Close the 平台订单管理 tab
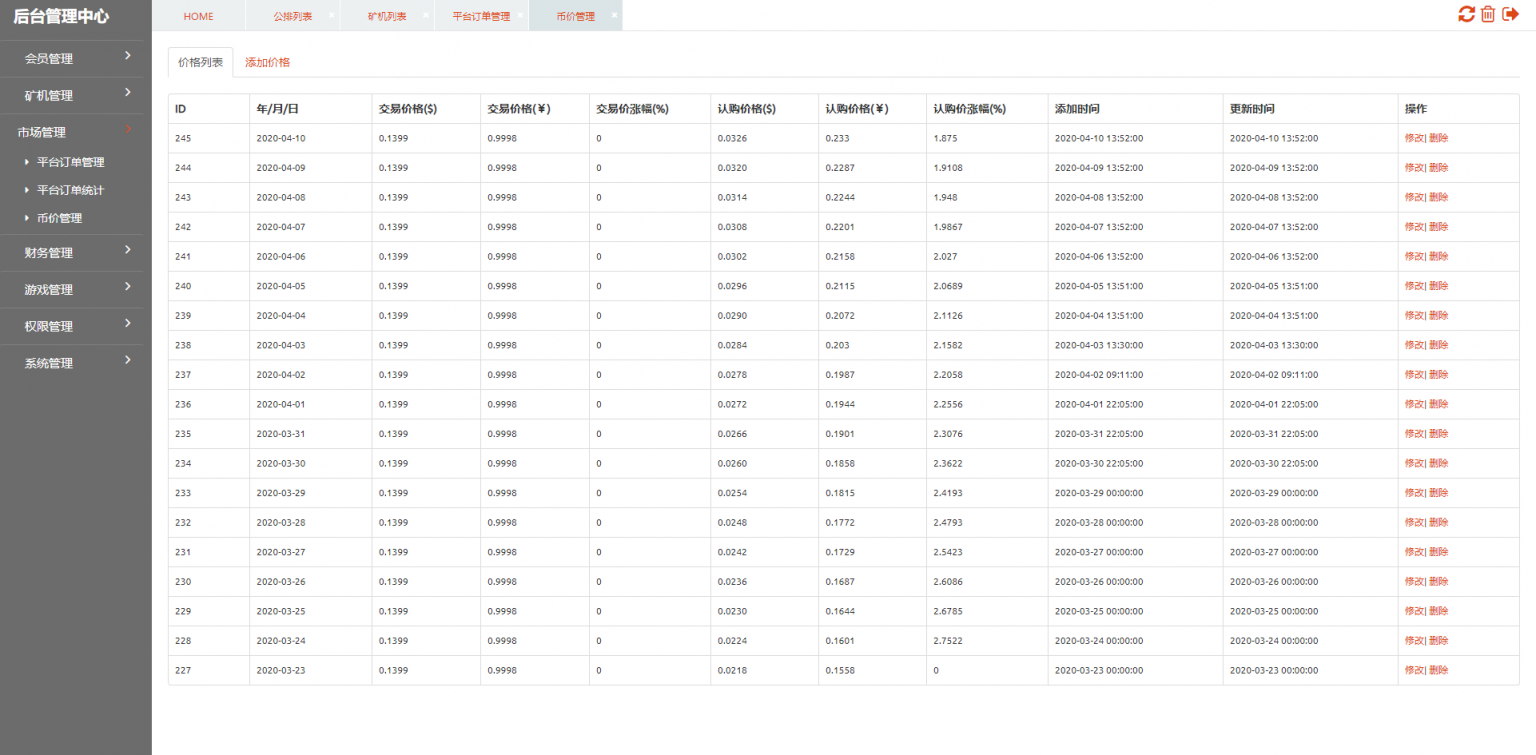 [520, 15]
